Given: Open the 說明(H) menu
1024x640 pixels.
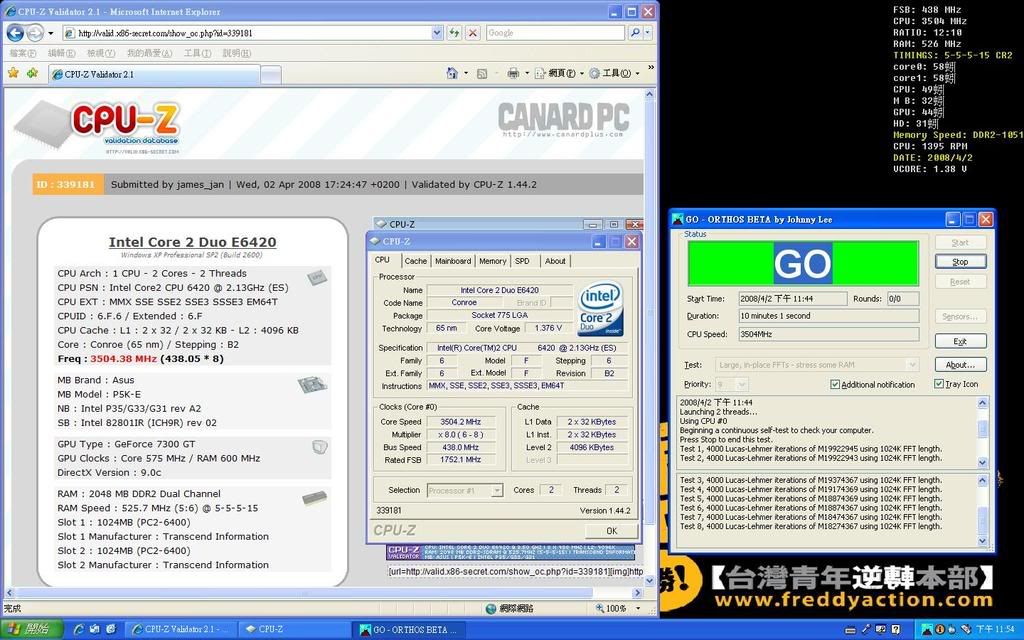Looking at the screenshot, I should click(236, 53).
